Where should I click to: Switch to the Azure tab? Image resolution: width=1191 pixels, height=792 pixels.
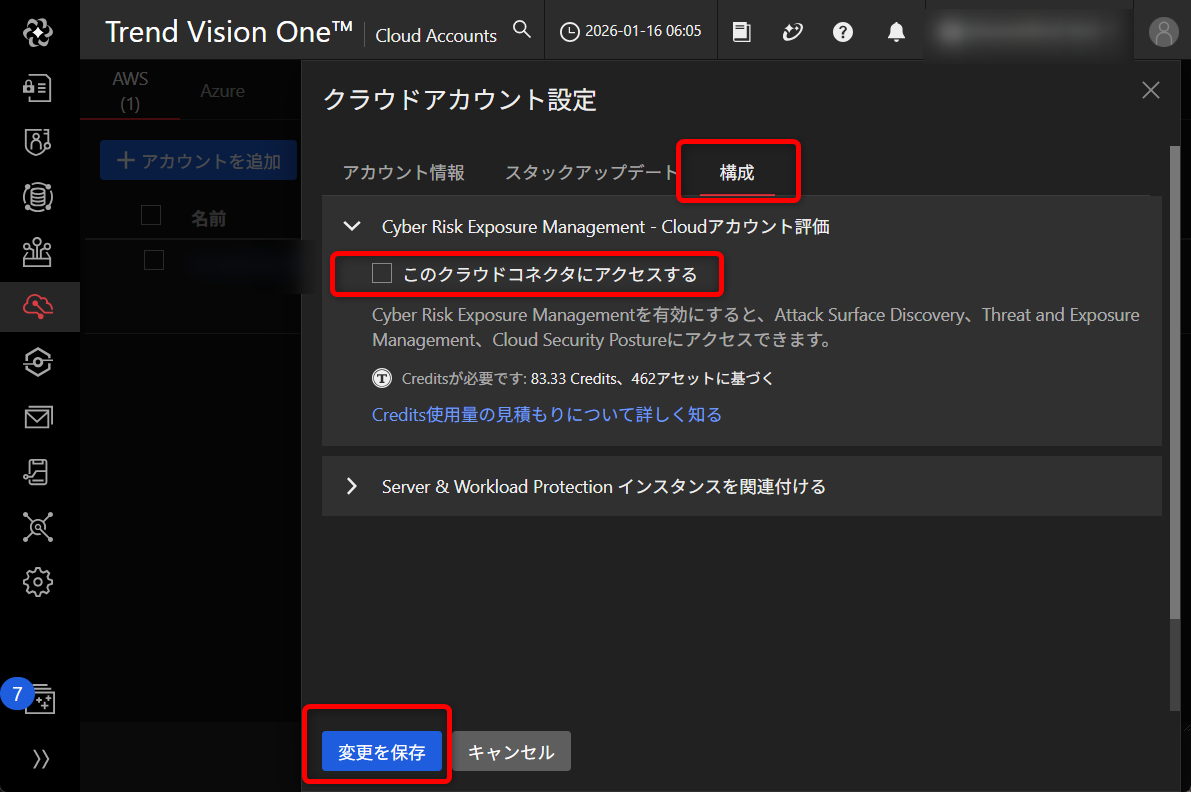click(223, 90)
